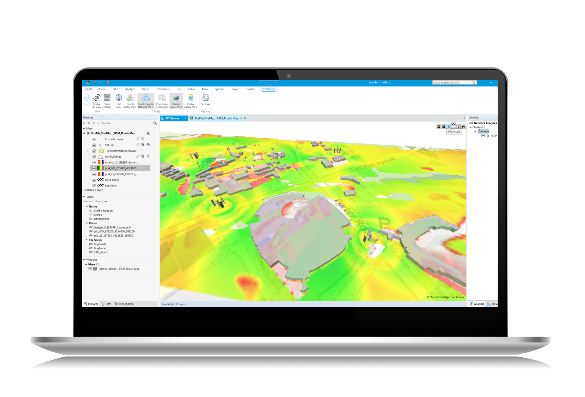Toggle the highlighted airplane ribbon button
This screenshot has width=585, height=397.
(176, 100)
